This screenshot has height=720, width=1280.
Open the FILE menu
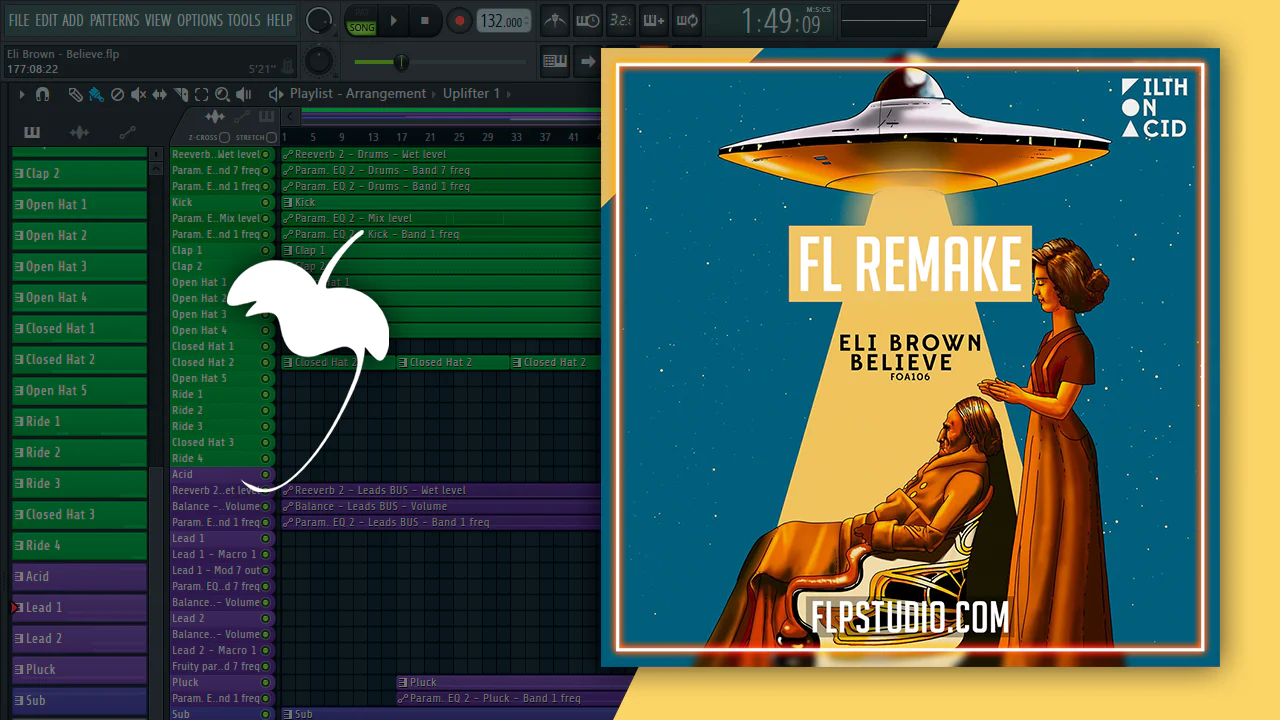point(19,20)
